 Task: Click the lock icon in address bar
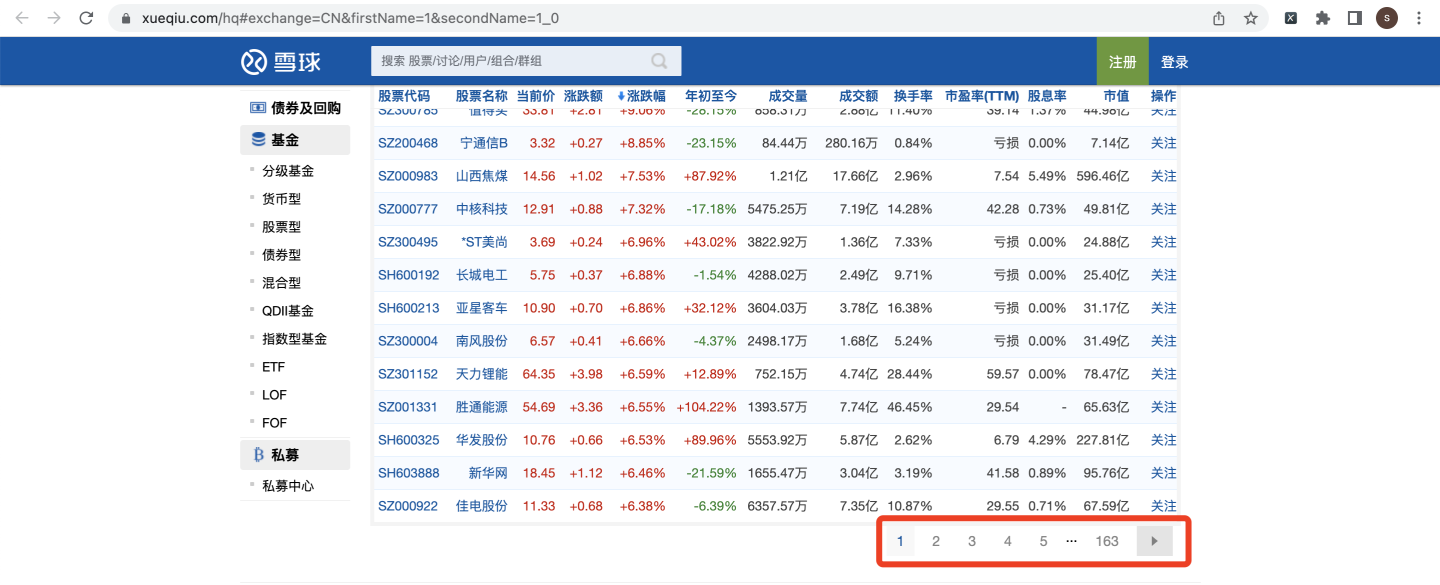[125, 18]
